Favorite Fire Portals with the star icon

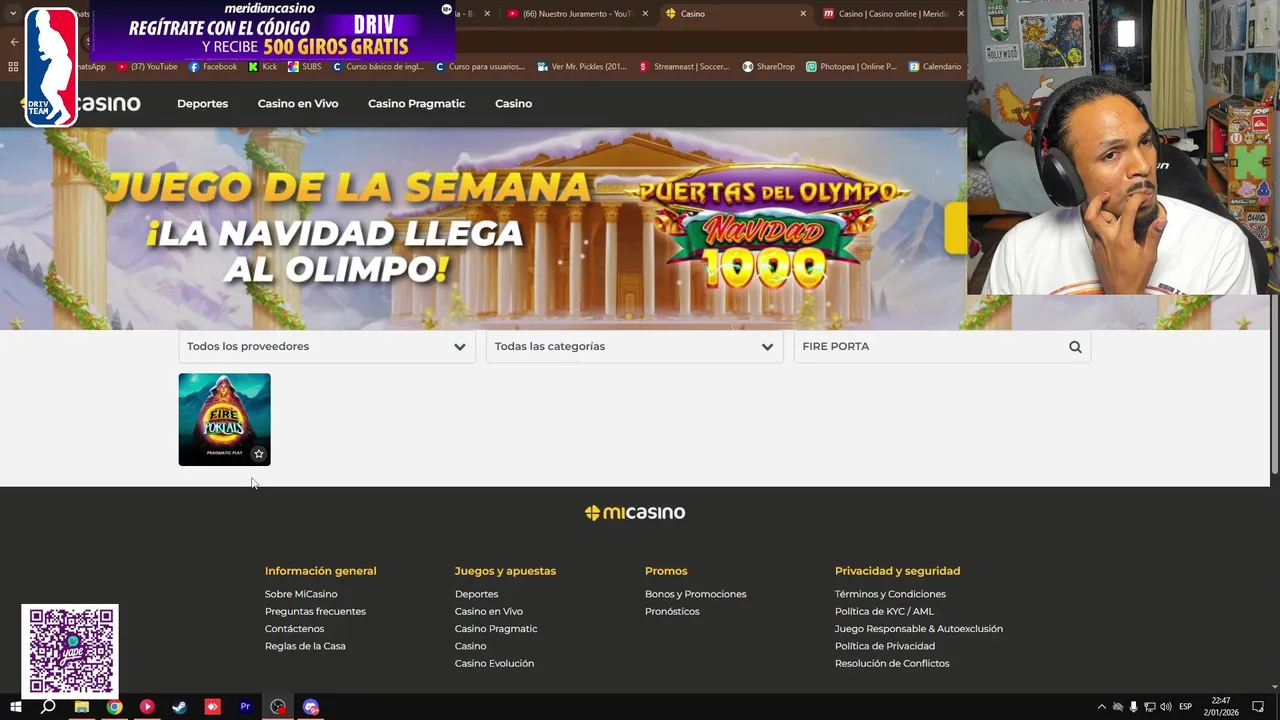(x=259, y=454)
